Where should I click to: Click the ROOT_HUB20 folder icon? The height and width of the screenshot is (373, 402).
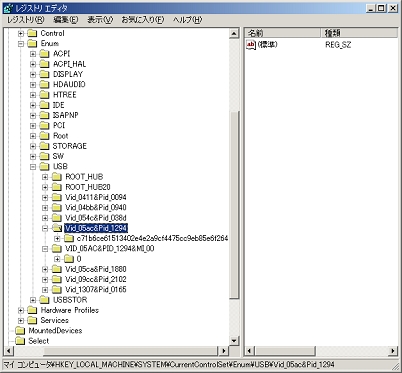[57, 187]
